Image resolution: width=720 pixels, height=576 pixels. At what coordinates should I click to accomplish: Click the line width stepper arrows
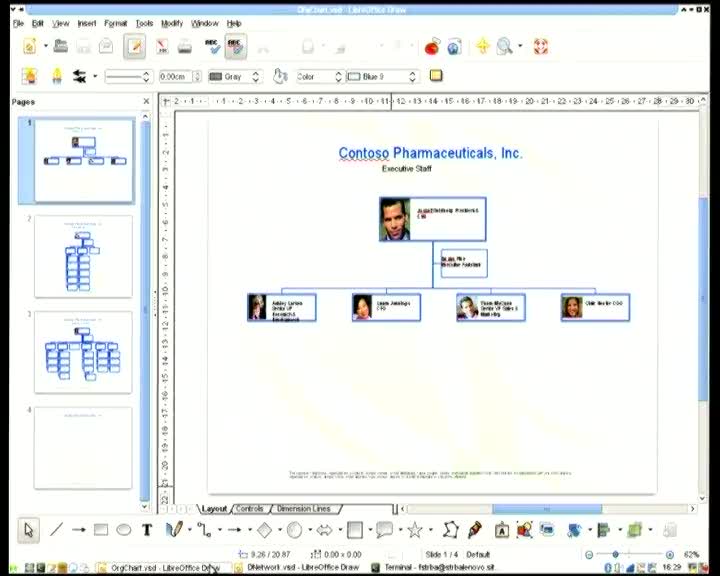[197, 77]
